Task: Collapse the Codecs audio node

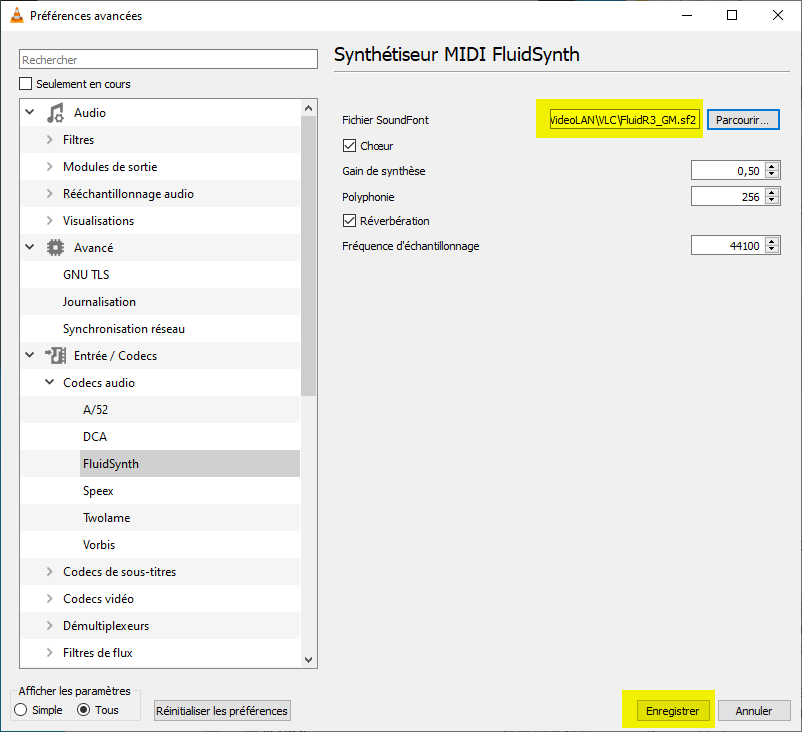Action: (50, 382)
